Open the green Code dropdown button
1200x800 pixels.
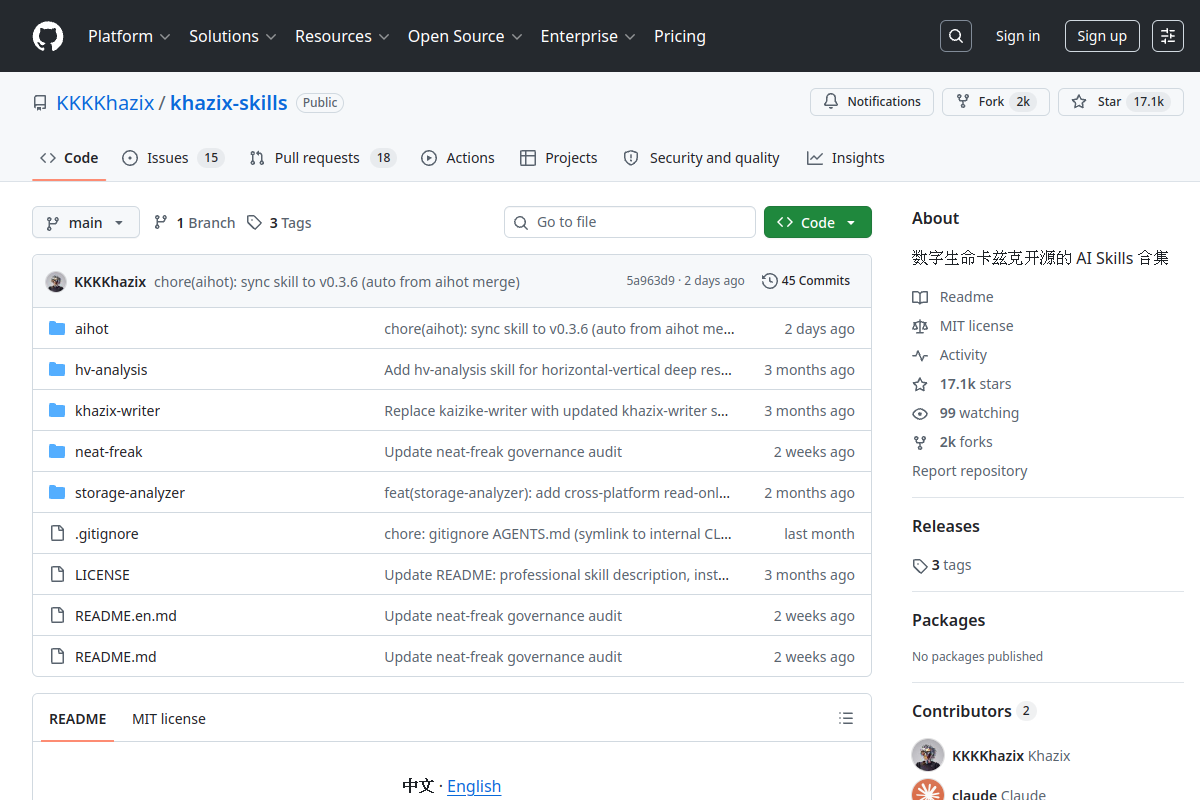point(818,222)
